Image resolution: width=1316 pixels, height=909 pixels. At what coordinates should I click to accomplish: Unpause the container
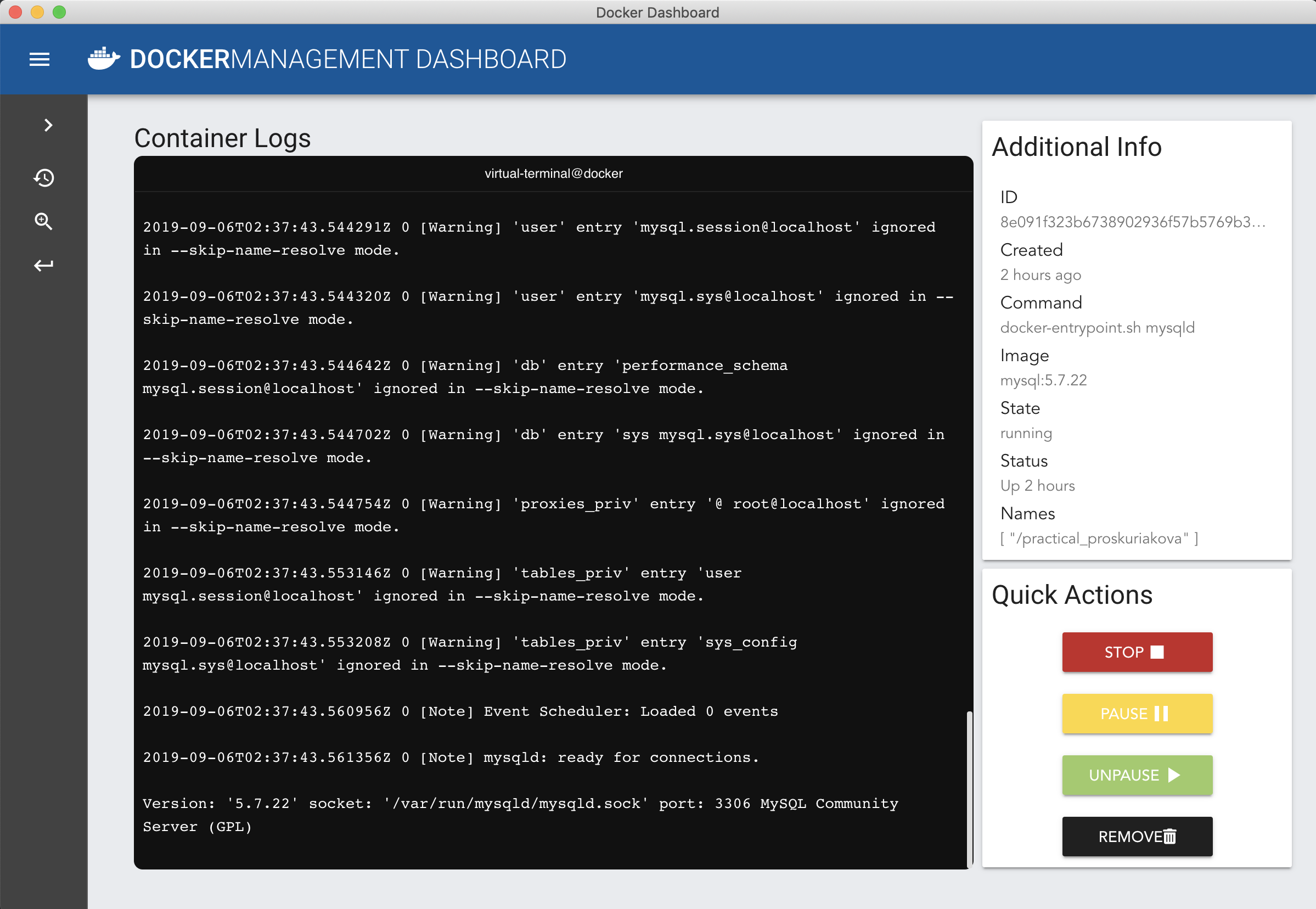[x=1137, y=775]
